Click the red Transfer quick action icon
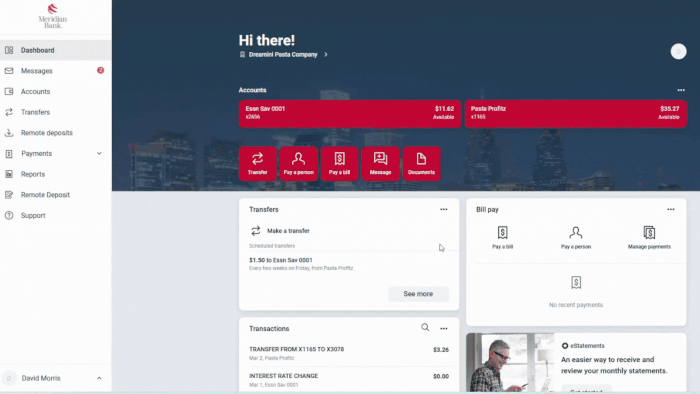 pos(258,163)
